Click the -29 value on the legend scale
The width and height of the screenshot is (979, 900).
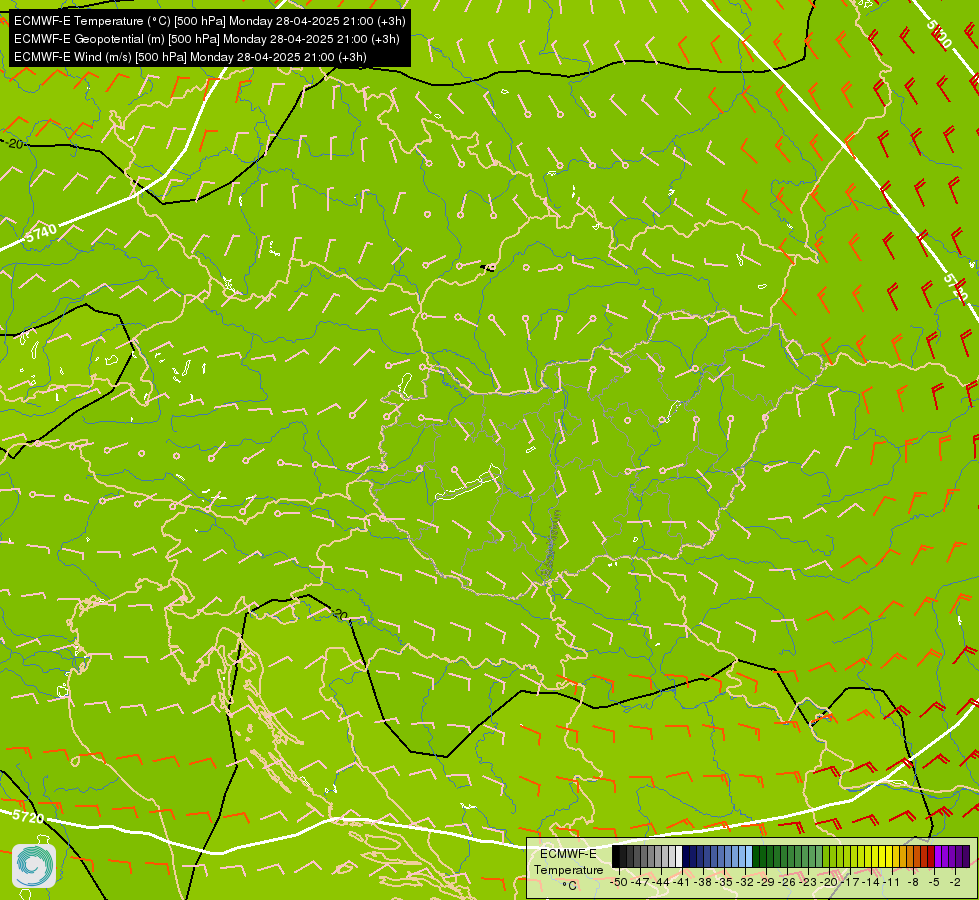[x=766, y=882]
